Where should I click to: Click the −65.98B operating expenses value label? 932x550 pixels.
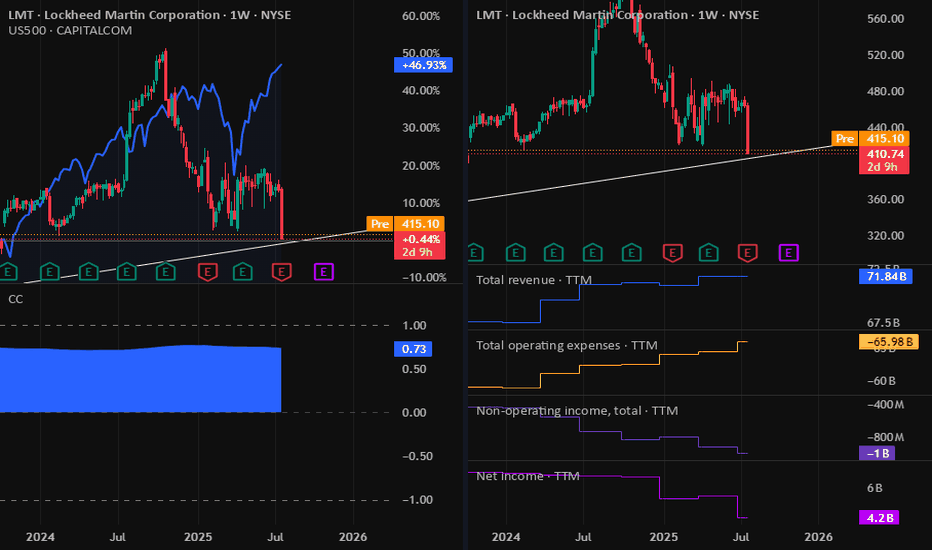coord(889,342)
